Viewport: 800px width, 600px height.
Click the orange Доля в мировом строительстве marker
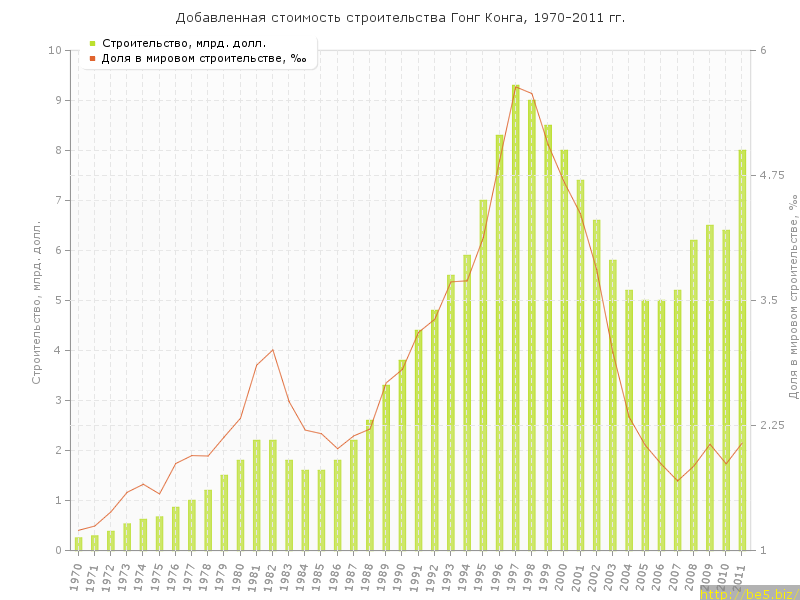93,59
